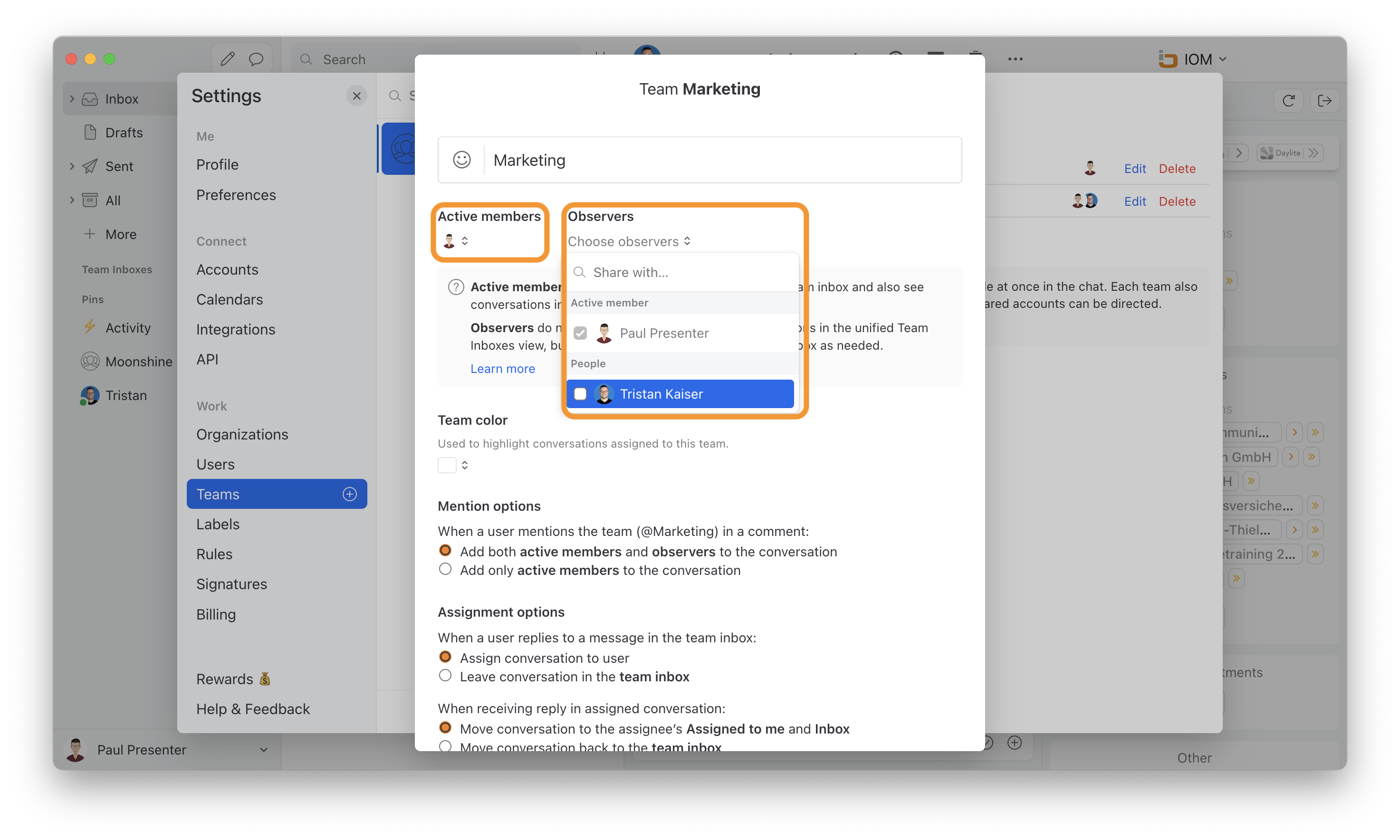Open Rewards settings
The height and width of the screenshot is (840, 1400).
tap(233, 678)
